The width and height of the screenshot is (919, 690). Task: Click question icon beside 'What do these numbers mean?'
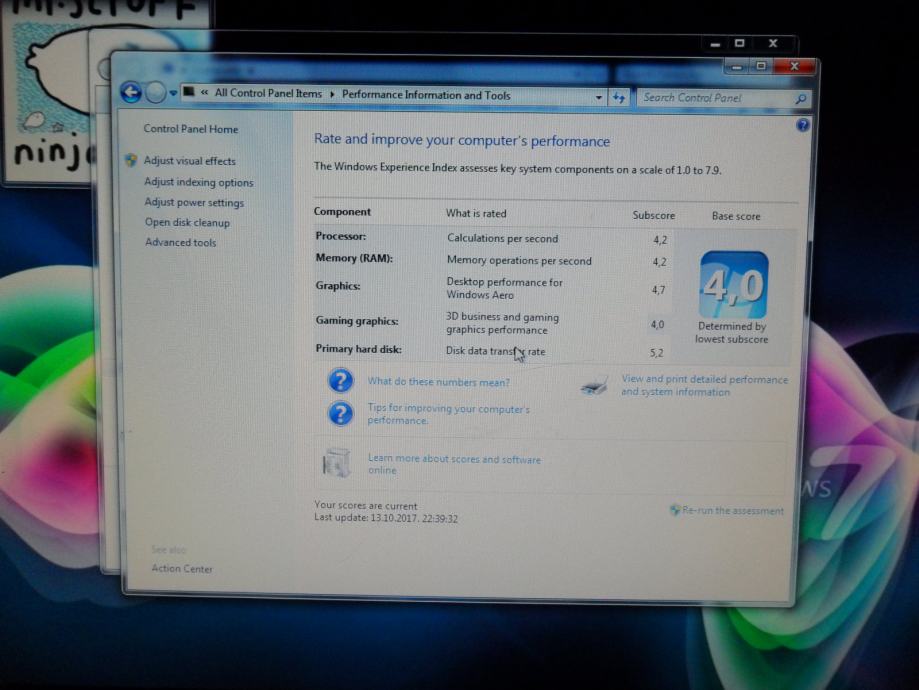[x=341, y=380]
